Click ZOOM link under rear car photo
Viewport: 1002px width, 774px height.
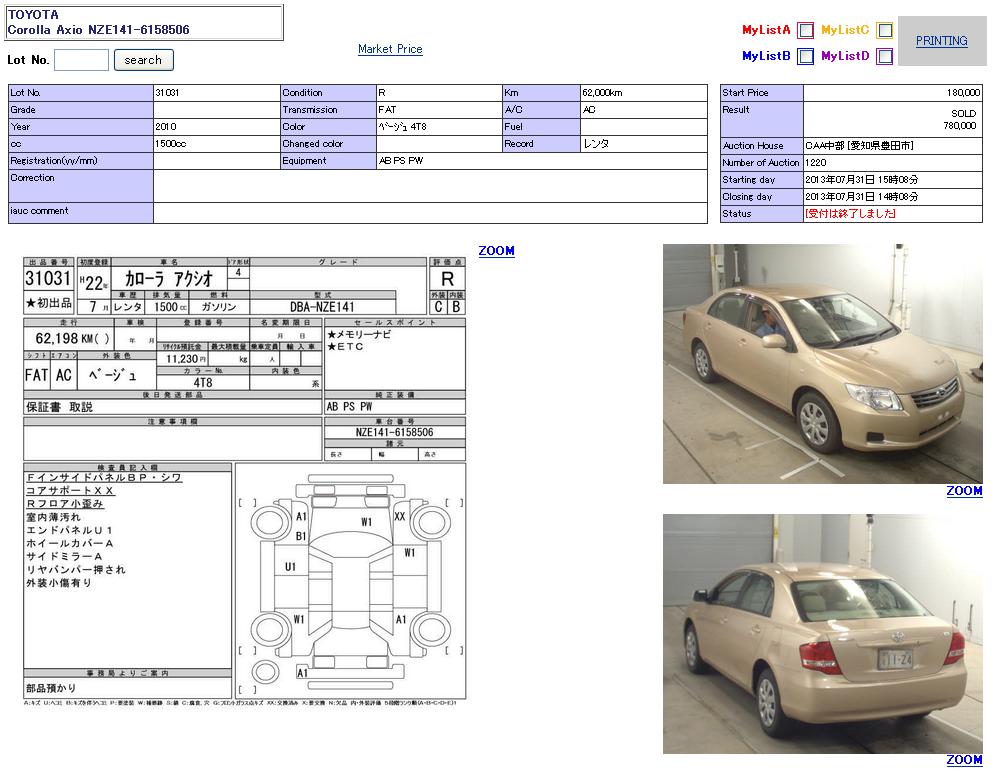tap(964, 760)
